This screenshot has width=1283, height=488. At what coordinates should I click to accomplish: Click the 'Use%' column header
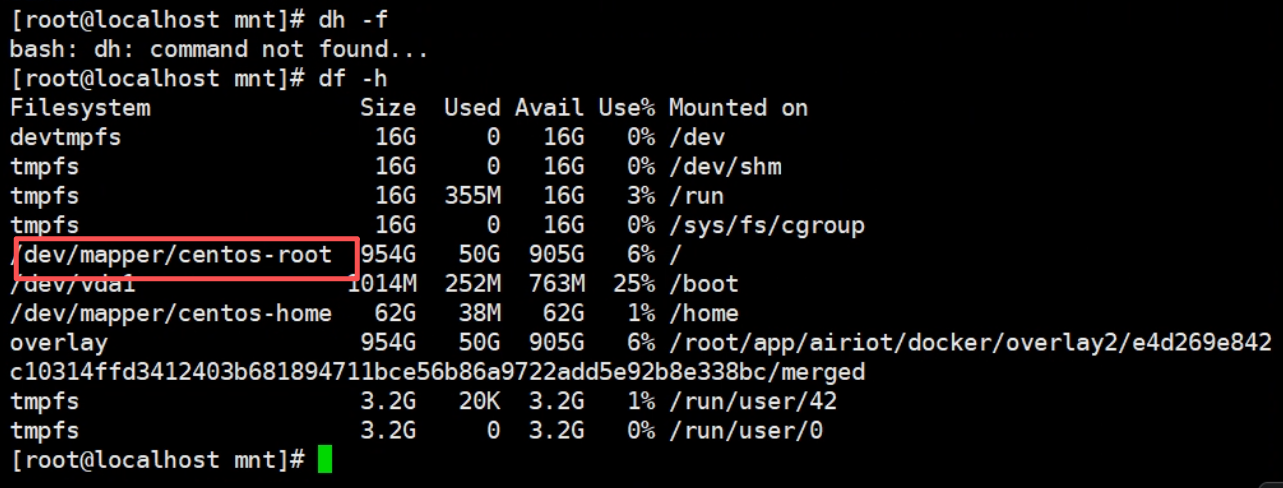pyautogui.click(x=626, y=107)
